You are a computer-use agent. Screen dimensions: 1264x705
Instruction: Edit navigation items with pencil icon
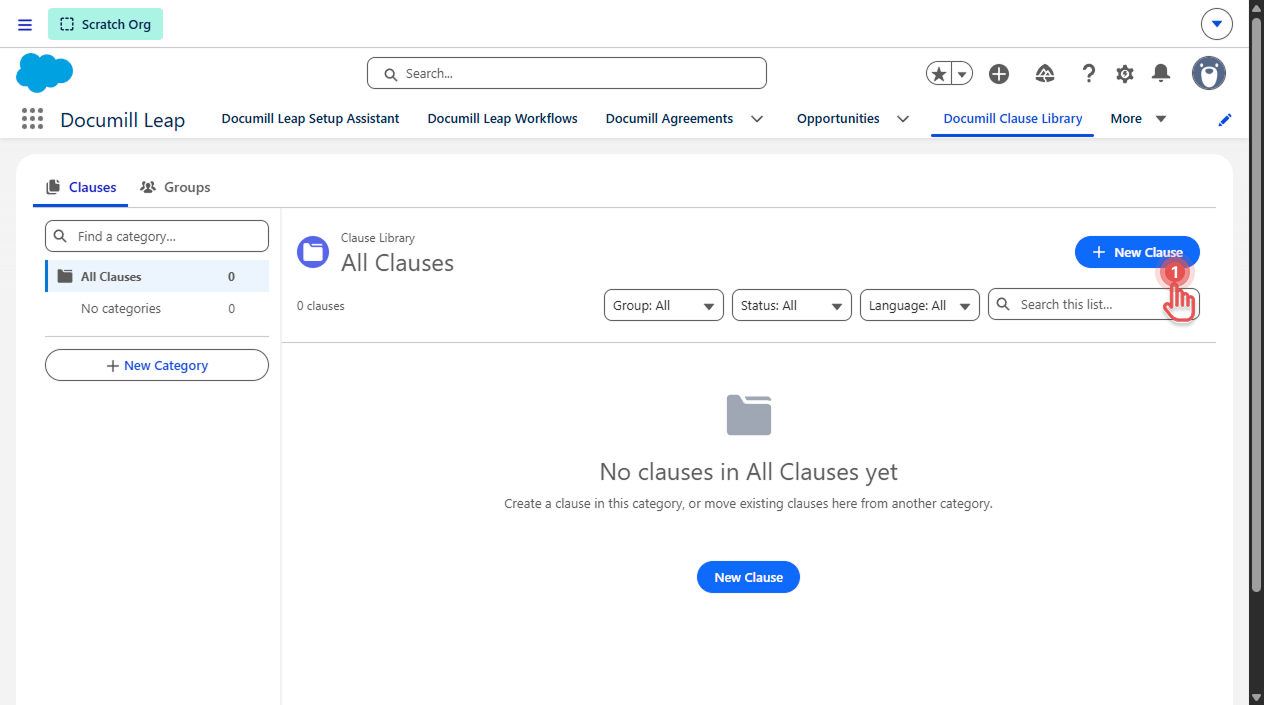point(1225,120)
